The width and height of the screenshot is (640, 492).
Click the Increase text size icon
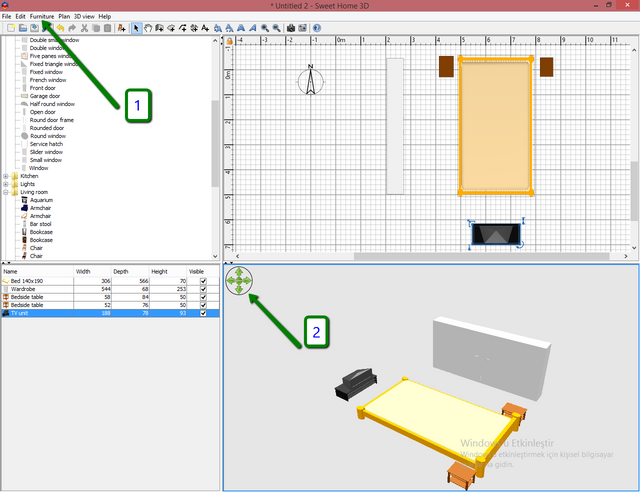click(x=218, y=28)
